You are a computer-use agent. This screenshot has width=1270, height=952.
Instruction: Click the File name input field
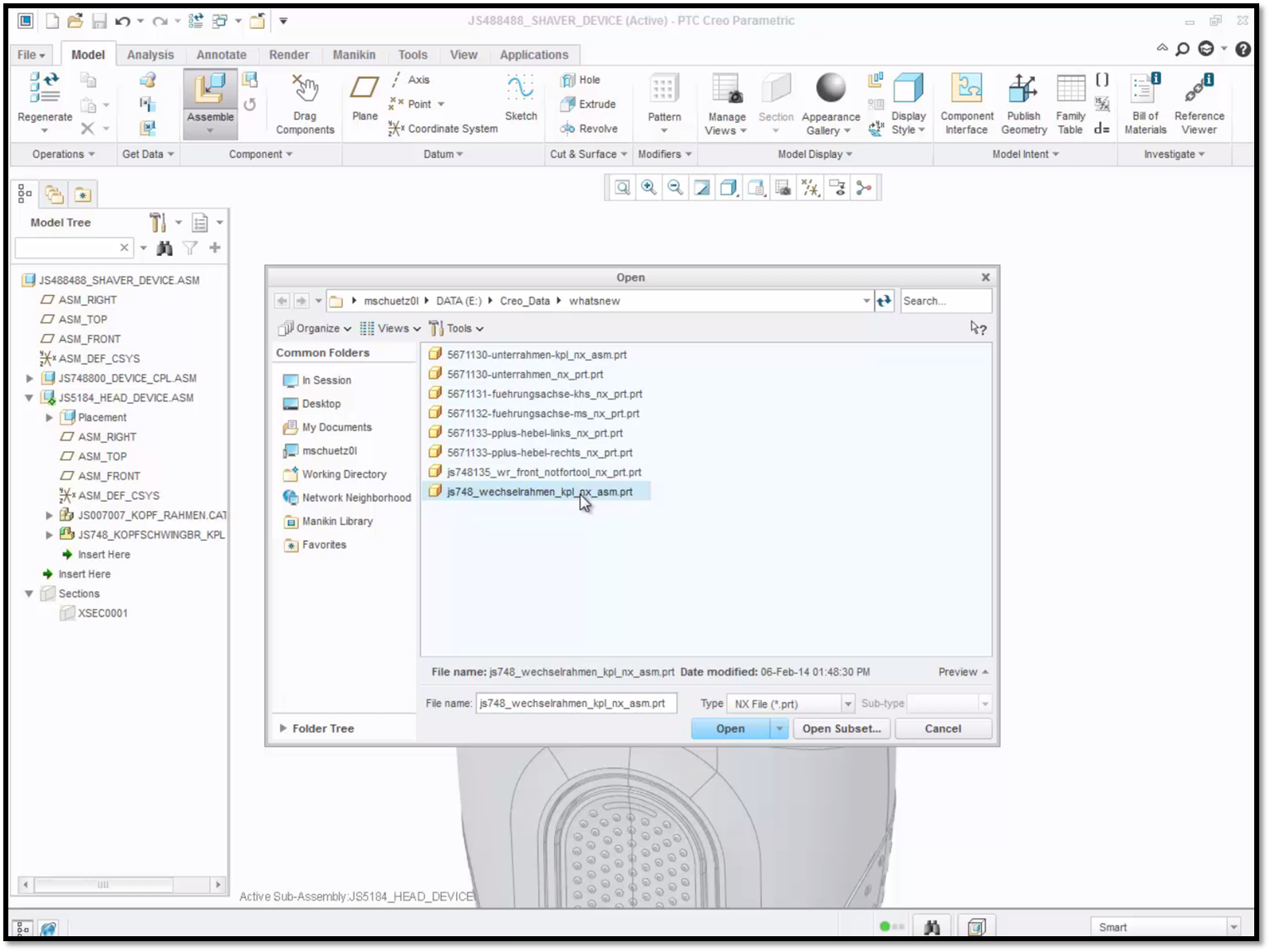(x=576, y=704)
